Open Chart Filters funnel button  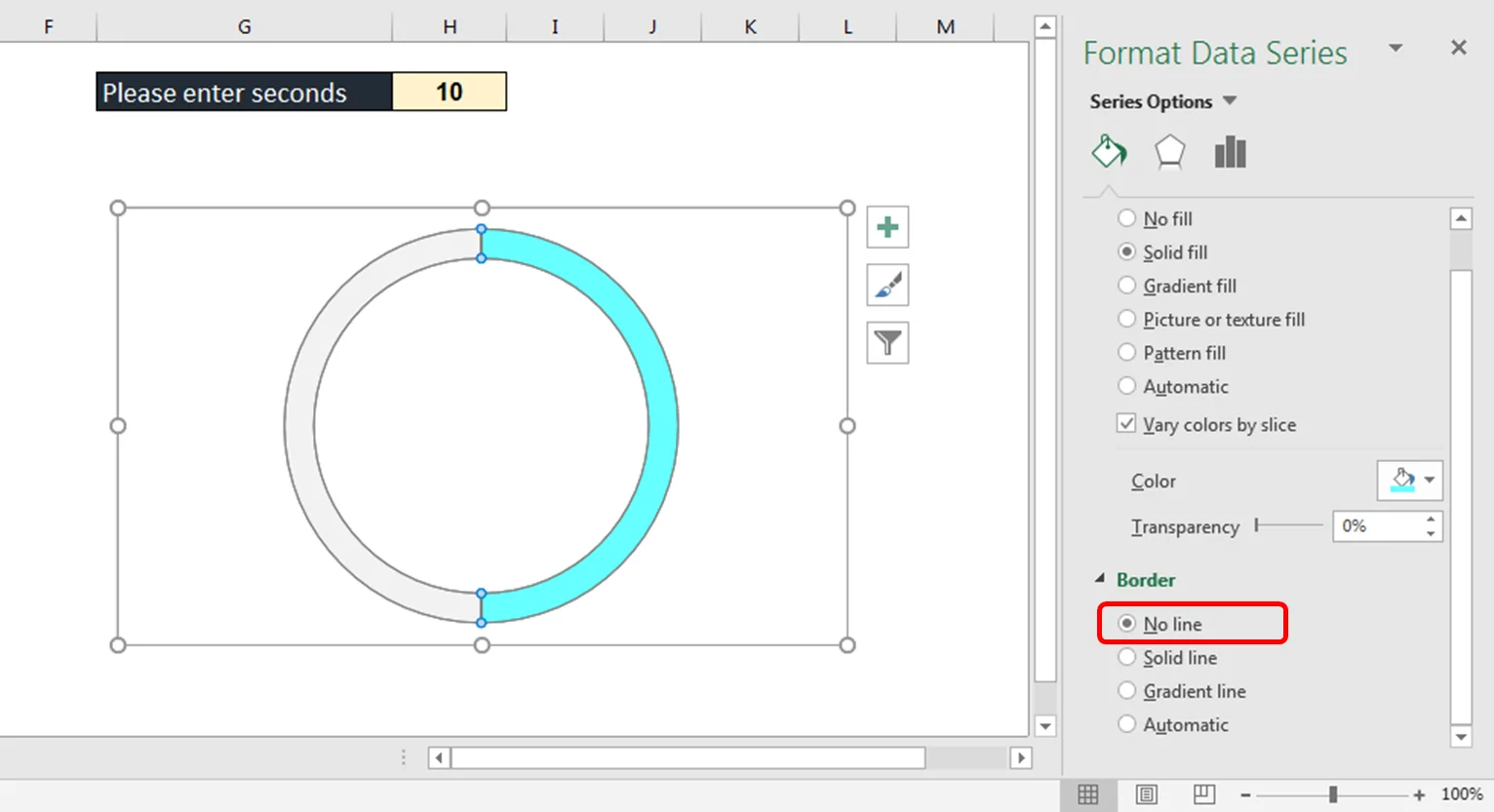click(x=887, y=343)
